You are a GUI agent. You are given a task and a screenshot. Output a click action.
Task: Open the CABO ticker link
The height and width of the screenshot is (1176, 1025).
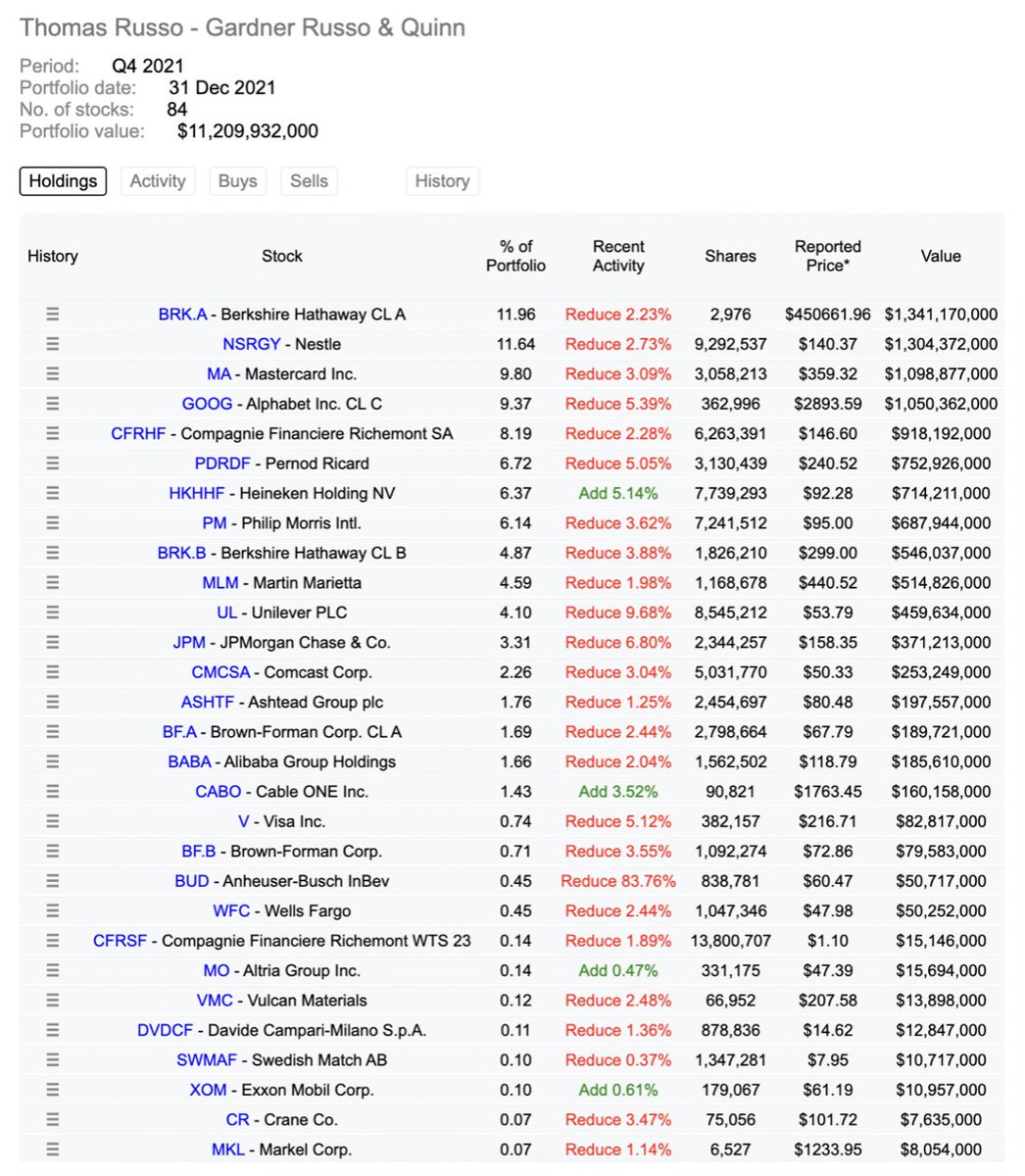coord(219,792)
